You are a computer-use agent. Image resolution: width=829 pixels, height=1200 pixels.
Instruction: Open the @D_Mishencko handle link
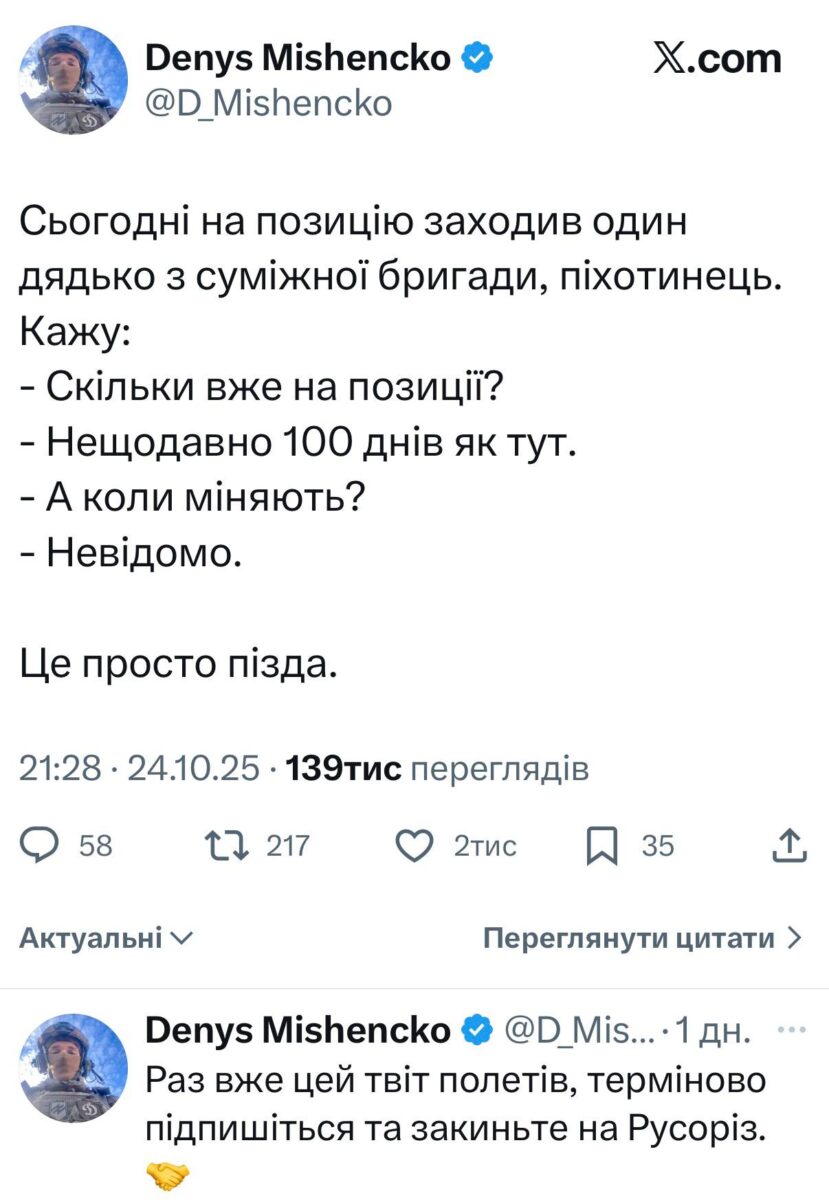click(x=269, y=102)
